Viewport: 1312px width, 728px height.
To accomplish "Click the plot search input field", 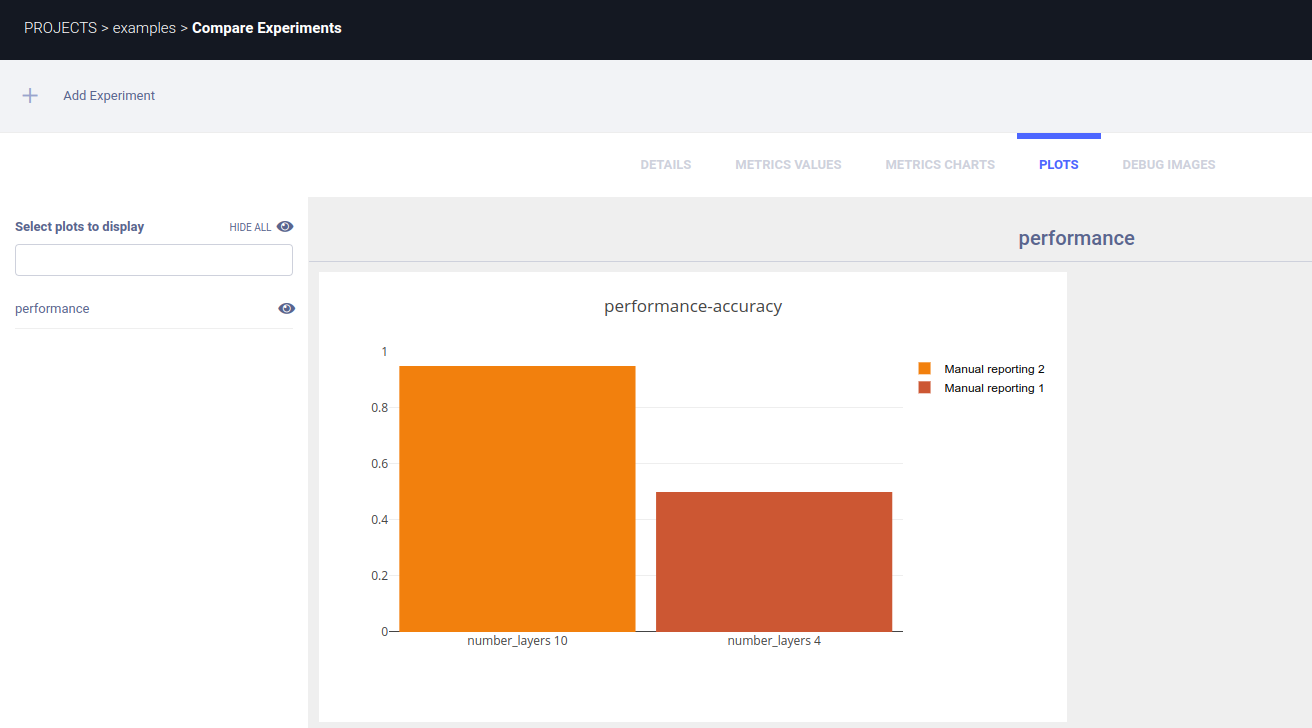I will pyautogui.click(x=154, y=260).
